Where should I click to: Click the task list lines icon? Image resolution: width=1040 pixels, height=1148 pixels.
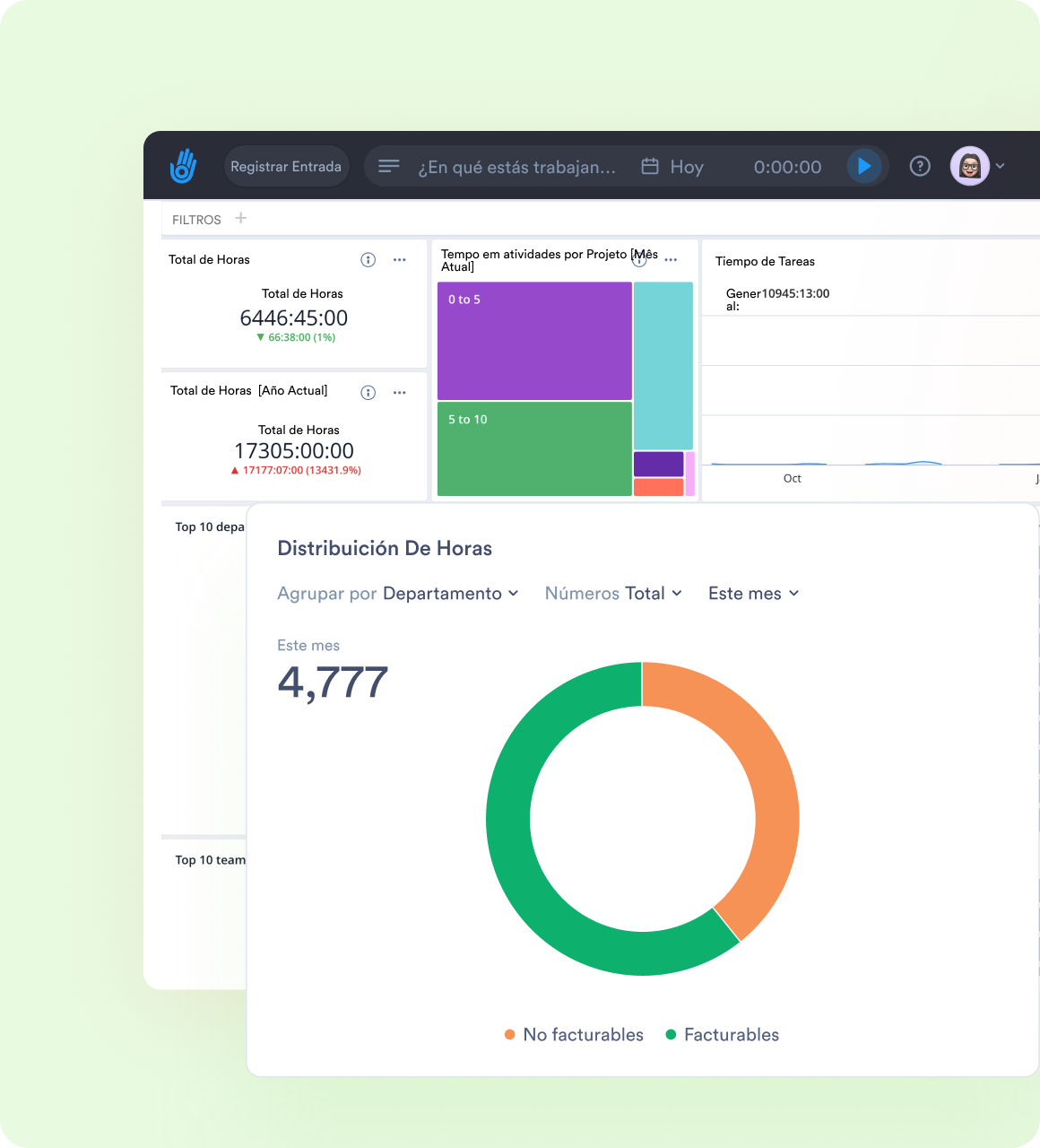[x=388, y=166]
